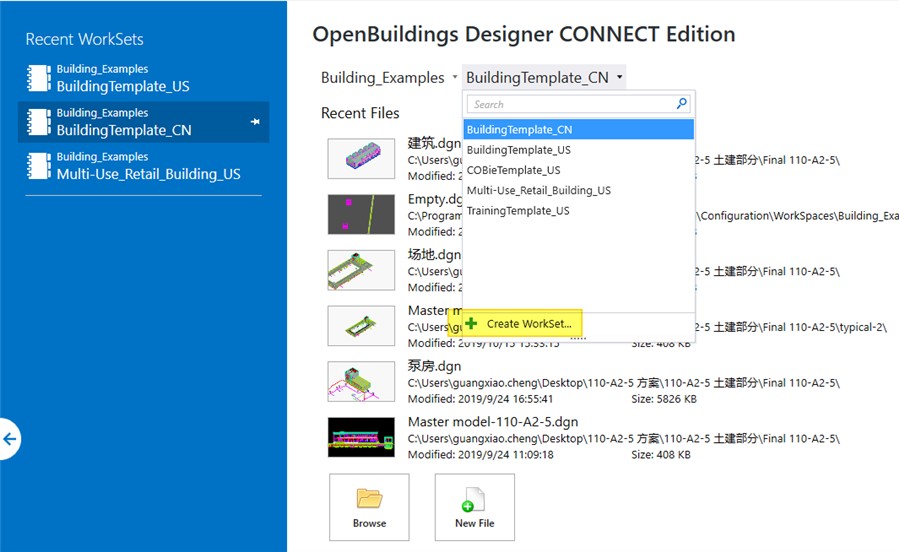The width and height of the screenshot is (899, 552).
Task: Choose BuildingTemplate_CN in the dropdown list
Action: [x=579, y=130]
